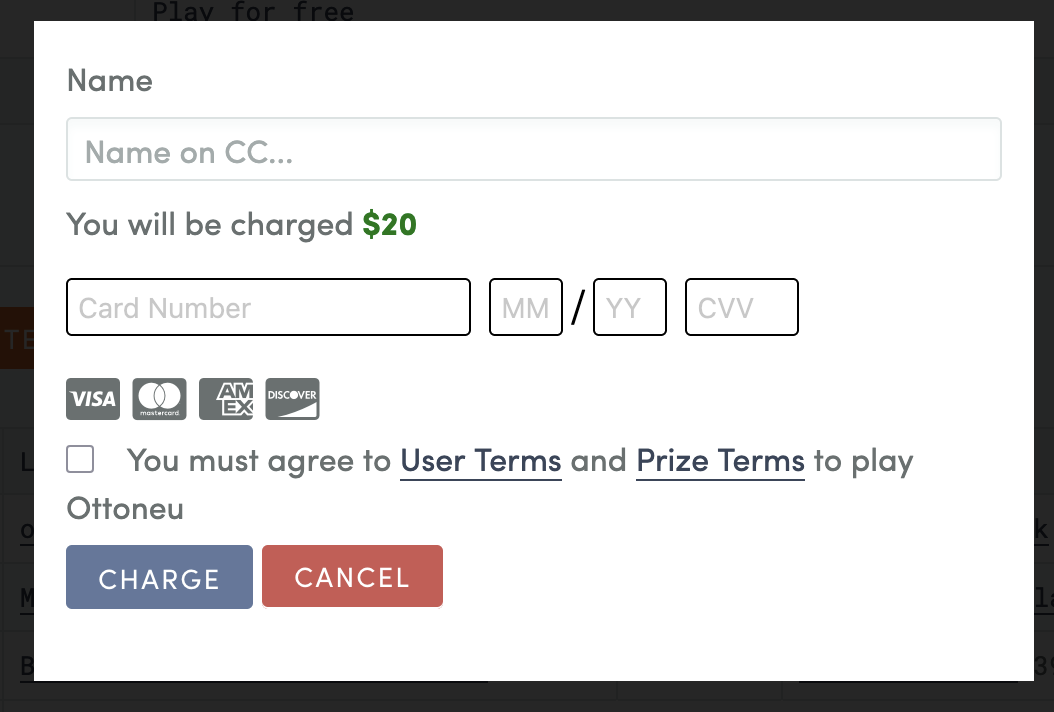The height and width of the screenshot is (712, 1054).
Task: Click into the Card Number field
Action: [x=268, y=307]
